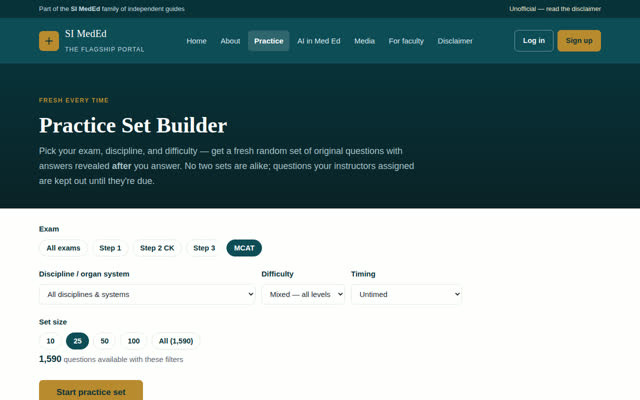
Task: Click the Log in button
Action: click(x=534, y=41)
